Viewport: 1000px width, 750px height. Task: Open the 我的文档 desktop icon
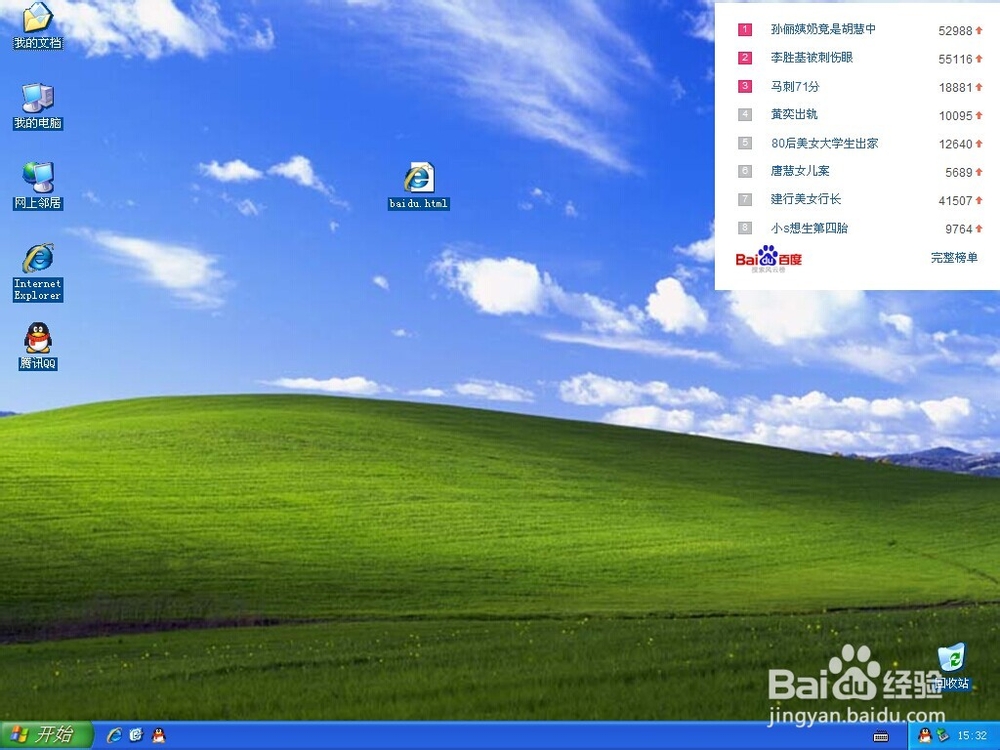pos(38,26)
